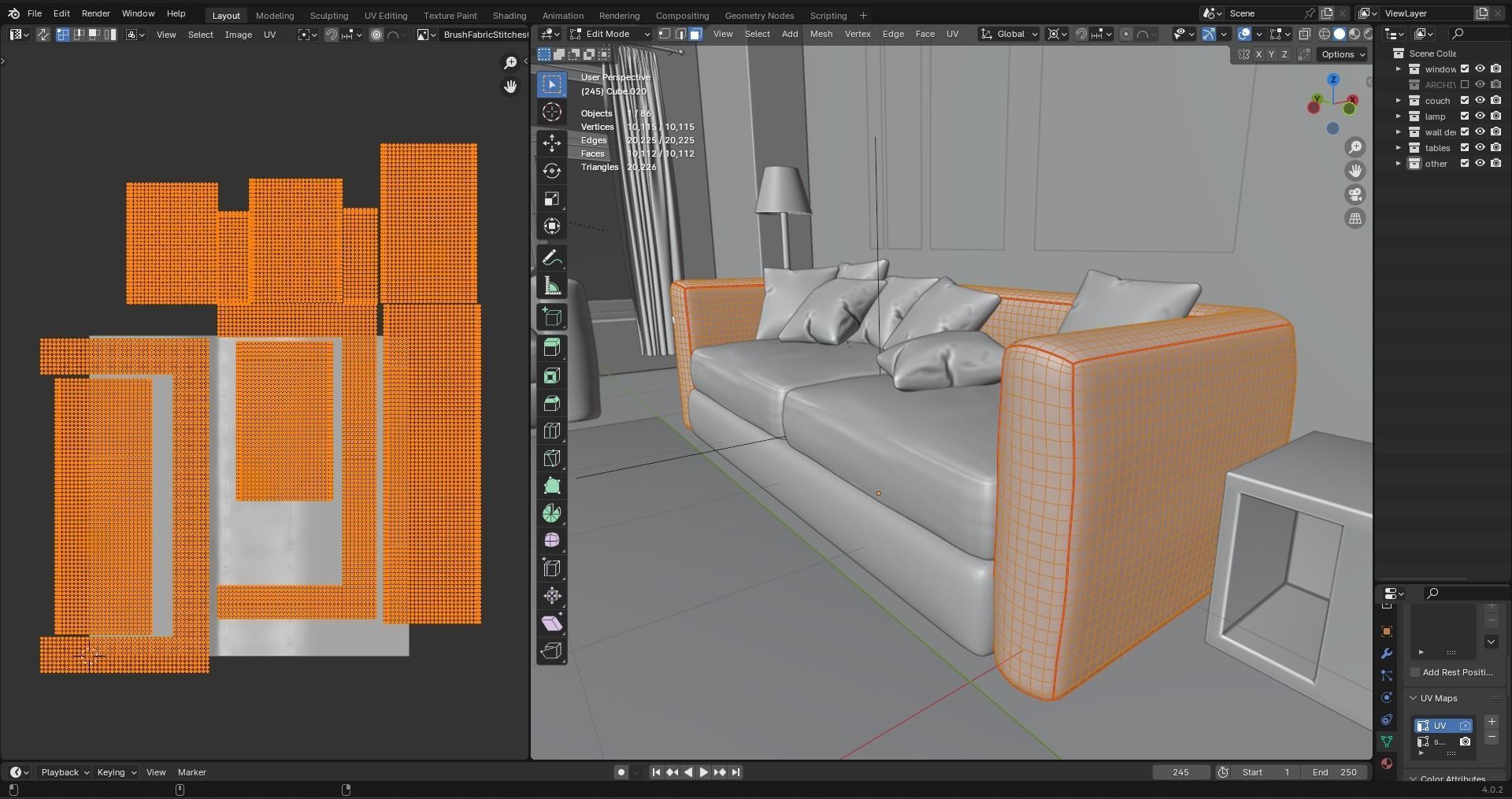The height and width of the screenshot is (799, 1512).
Task: Uncheck the other collection checkbox
Action: (1465, 163)
